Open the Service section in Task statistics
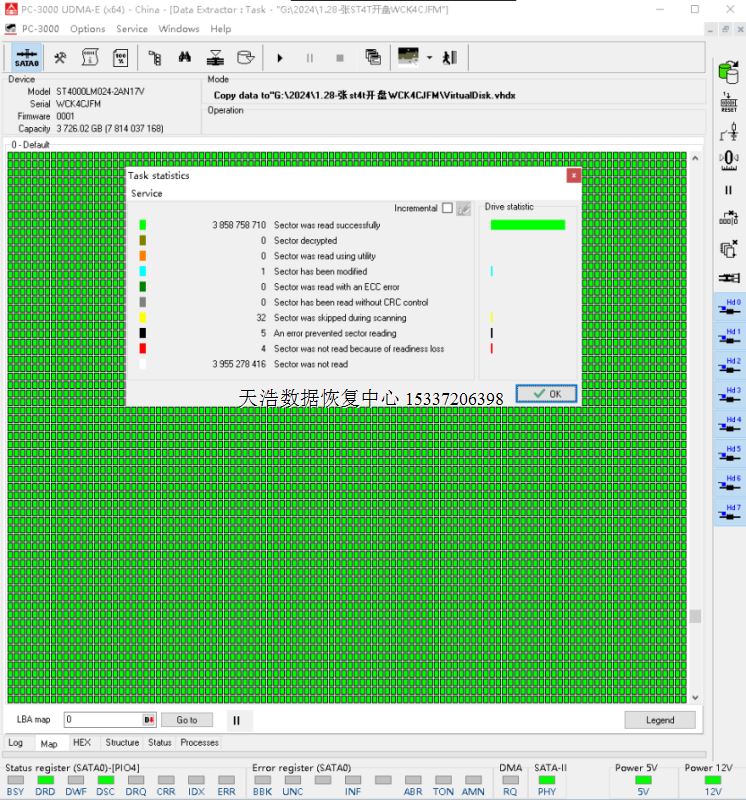This screenshot has height=800, width=746. pos(147,193)
